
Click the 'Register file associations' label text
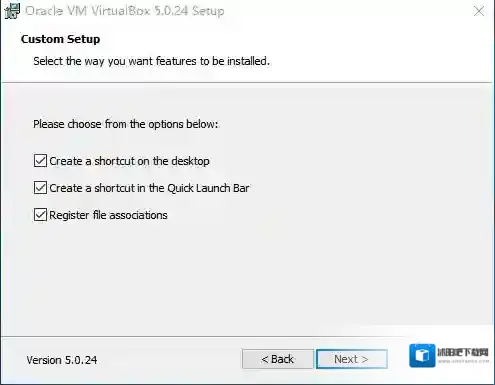(x=108, y=215)
